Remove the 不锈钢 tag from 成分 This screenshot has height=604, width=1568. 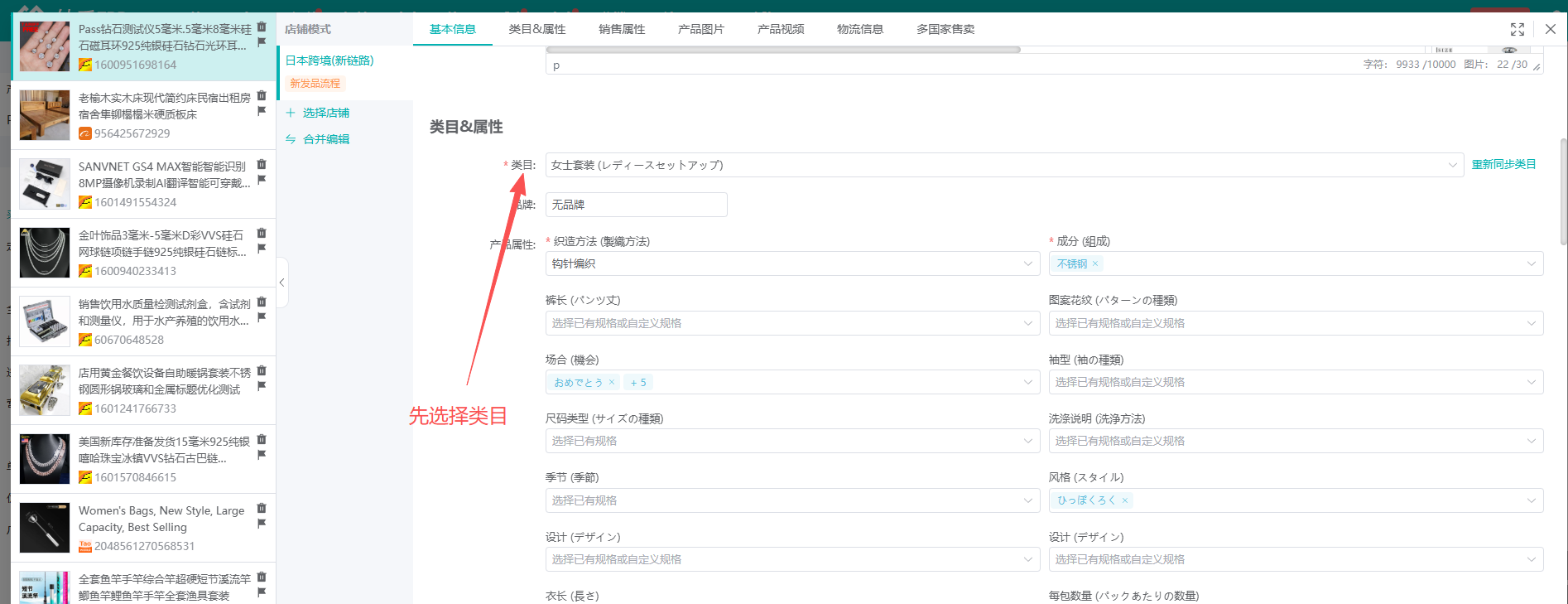pyautogui.click(x=1095, y=264)
